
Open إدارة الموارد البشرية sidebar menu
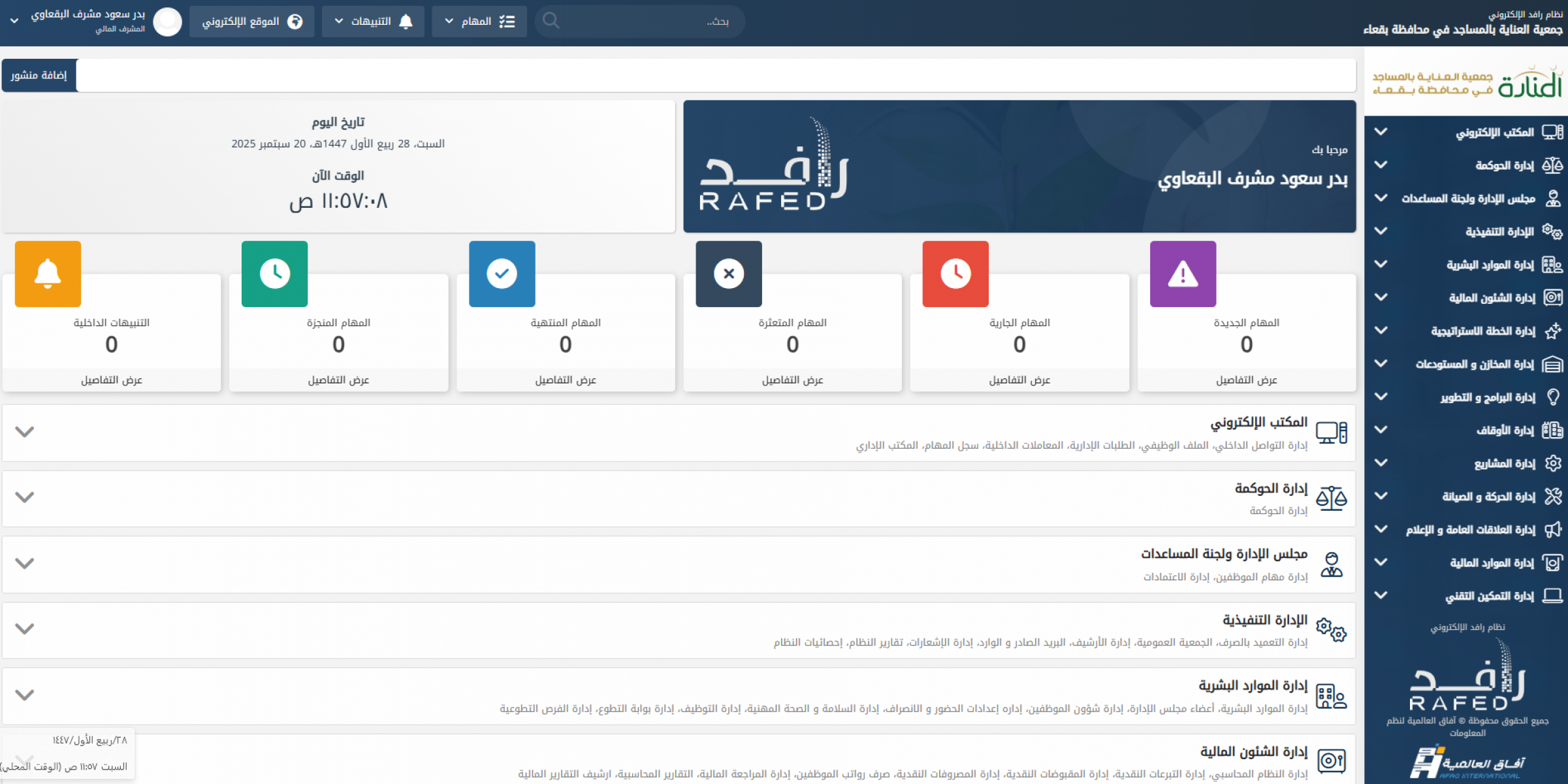pyautogui.click(x=1489, y=265)
